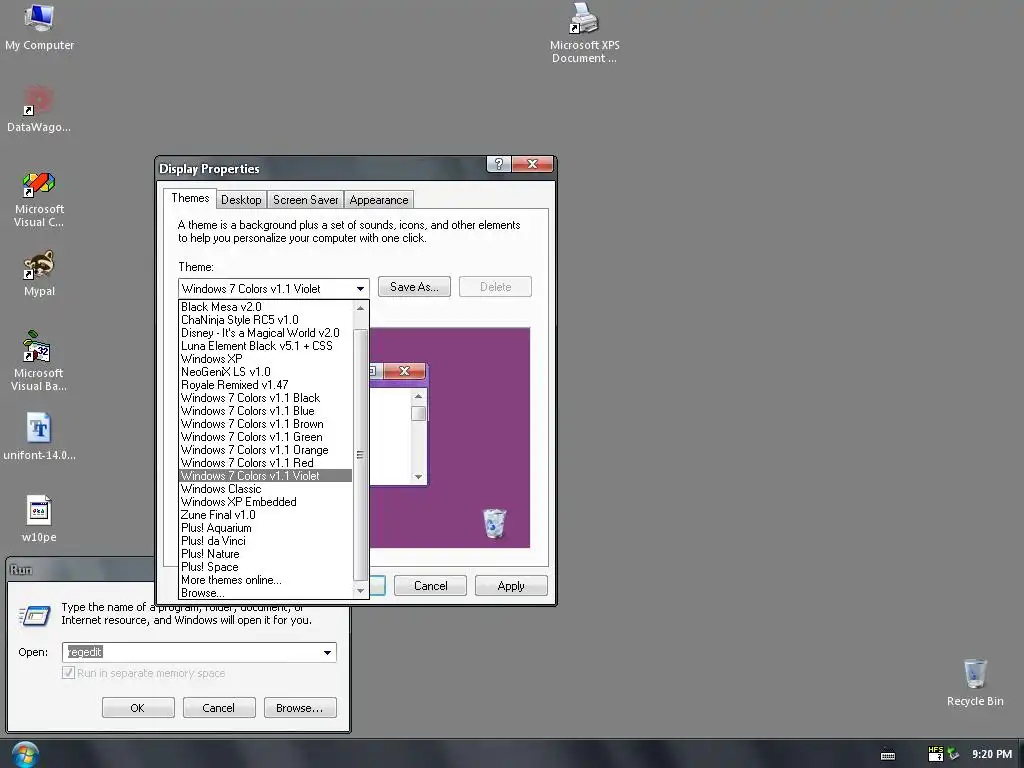Open the Recycle Bin on desktop
Screen dimensions: 1024x768
(x=975, y=682)
